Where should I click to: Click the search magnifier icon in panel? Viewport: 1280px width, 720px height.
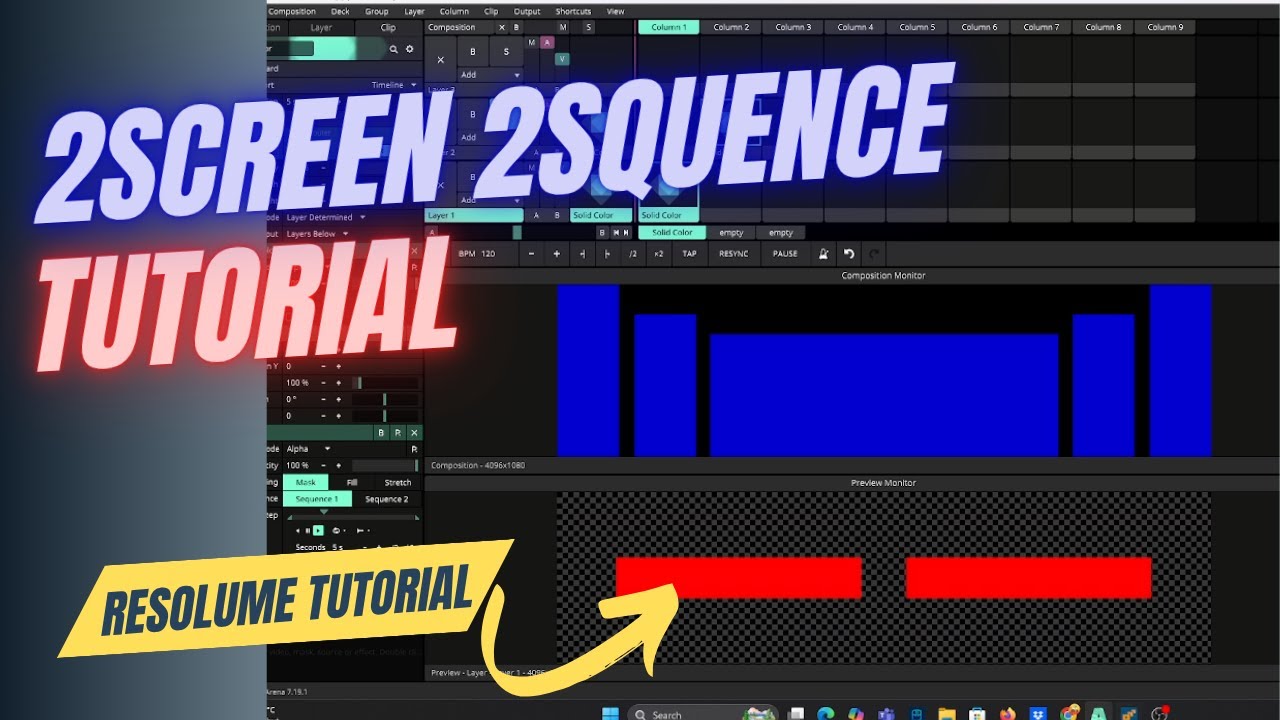coord(394,48)
